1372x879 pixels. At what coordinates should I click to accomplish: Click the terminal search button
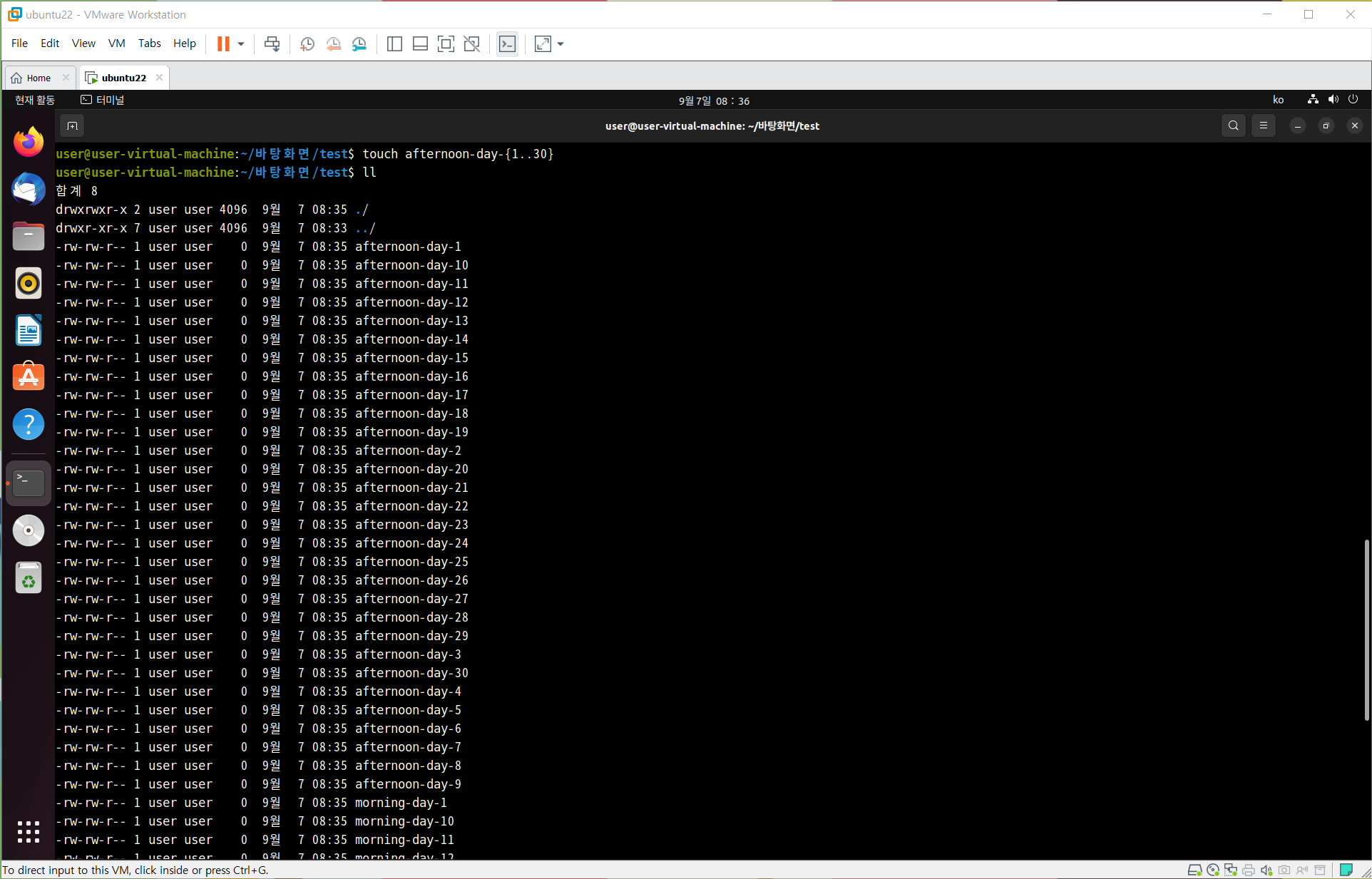1233,126
